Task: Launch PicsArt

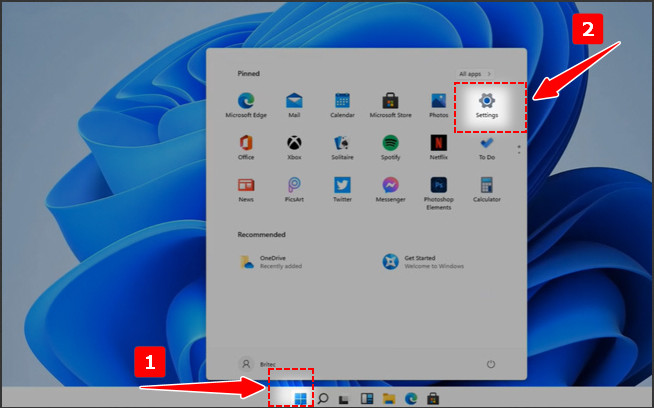Action: [x=294, y=190]
